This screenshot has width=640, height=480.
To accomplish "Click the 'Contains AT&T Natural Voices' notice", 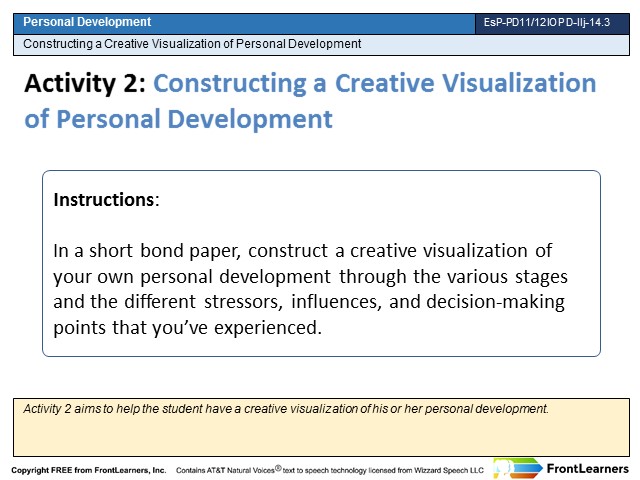I will [330, 470].
